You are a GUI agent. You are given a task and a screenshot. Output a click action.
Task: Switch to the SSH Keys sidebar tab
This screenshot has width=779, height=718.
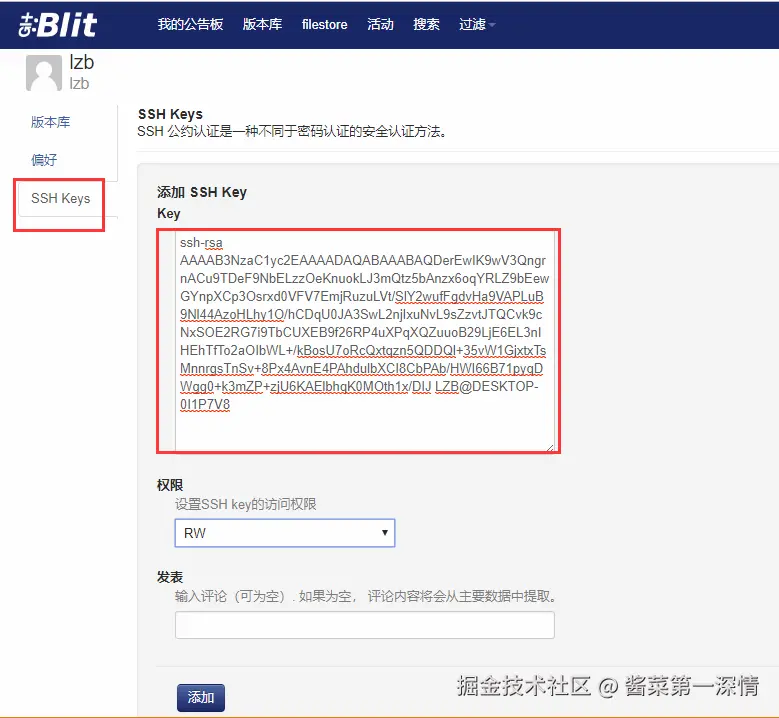61,198
